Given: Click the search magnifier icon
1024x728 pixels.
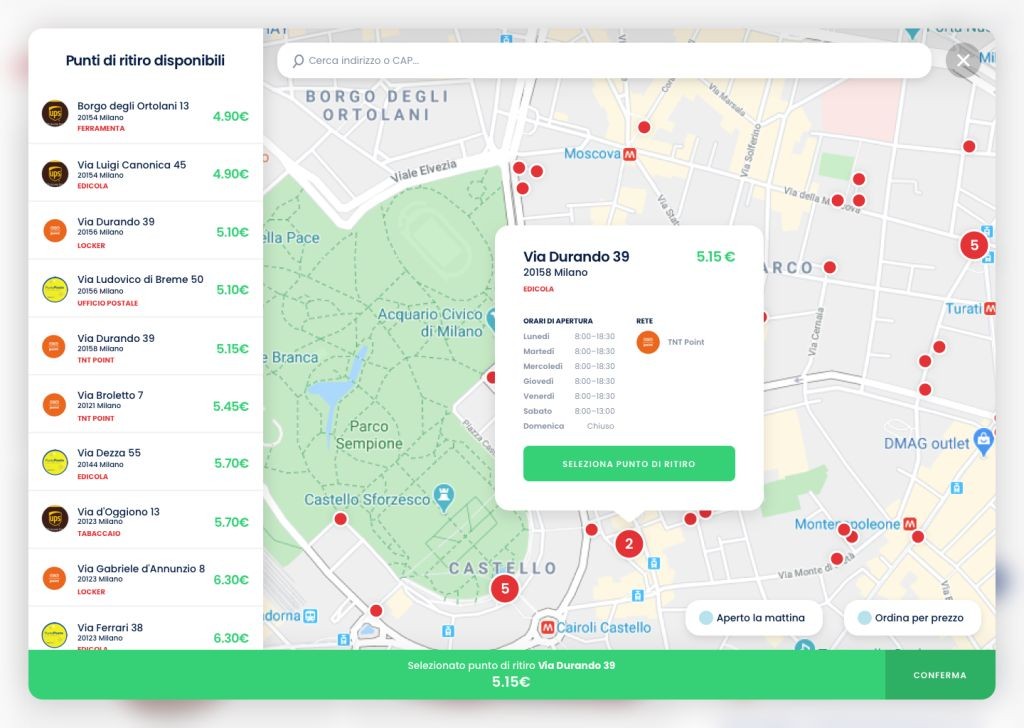Looking at the screenshot, I should point(298,61).
